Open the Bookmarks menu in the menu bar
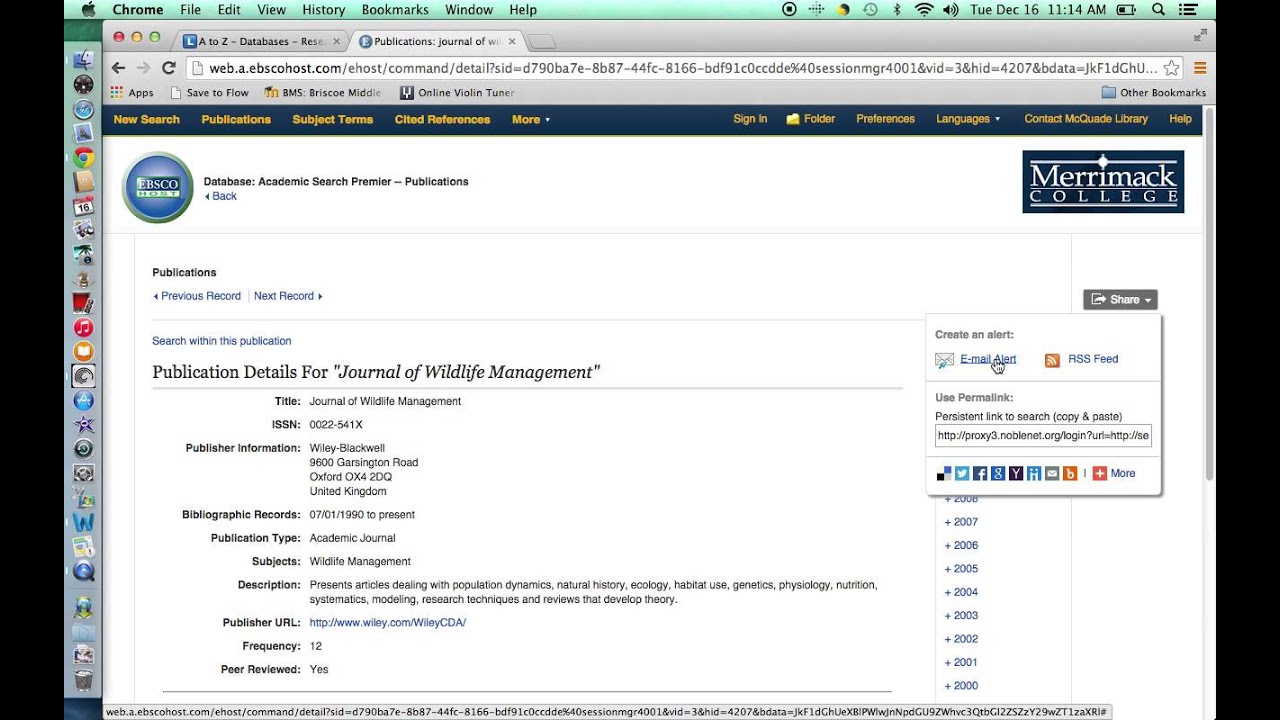Viewport: 1280px width, 720px height. (x=397, y=9)
